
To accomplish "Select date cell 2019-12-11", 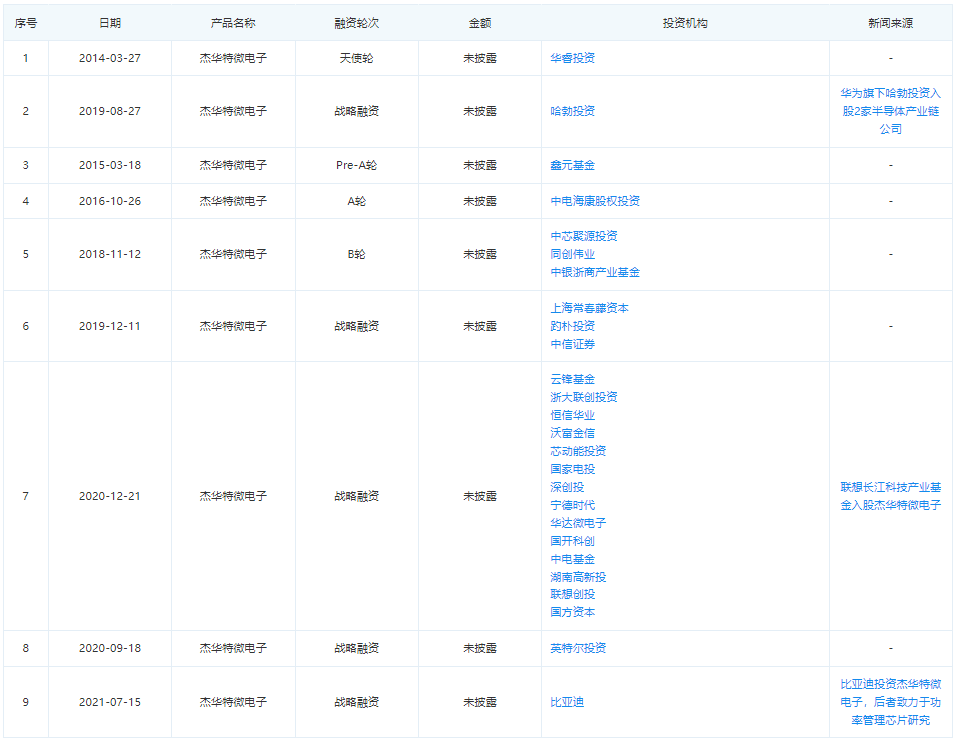I will point(110,326).
